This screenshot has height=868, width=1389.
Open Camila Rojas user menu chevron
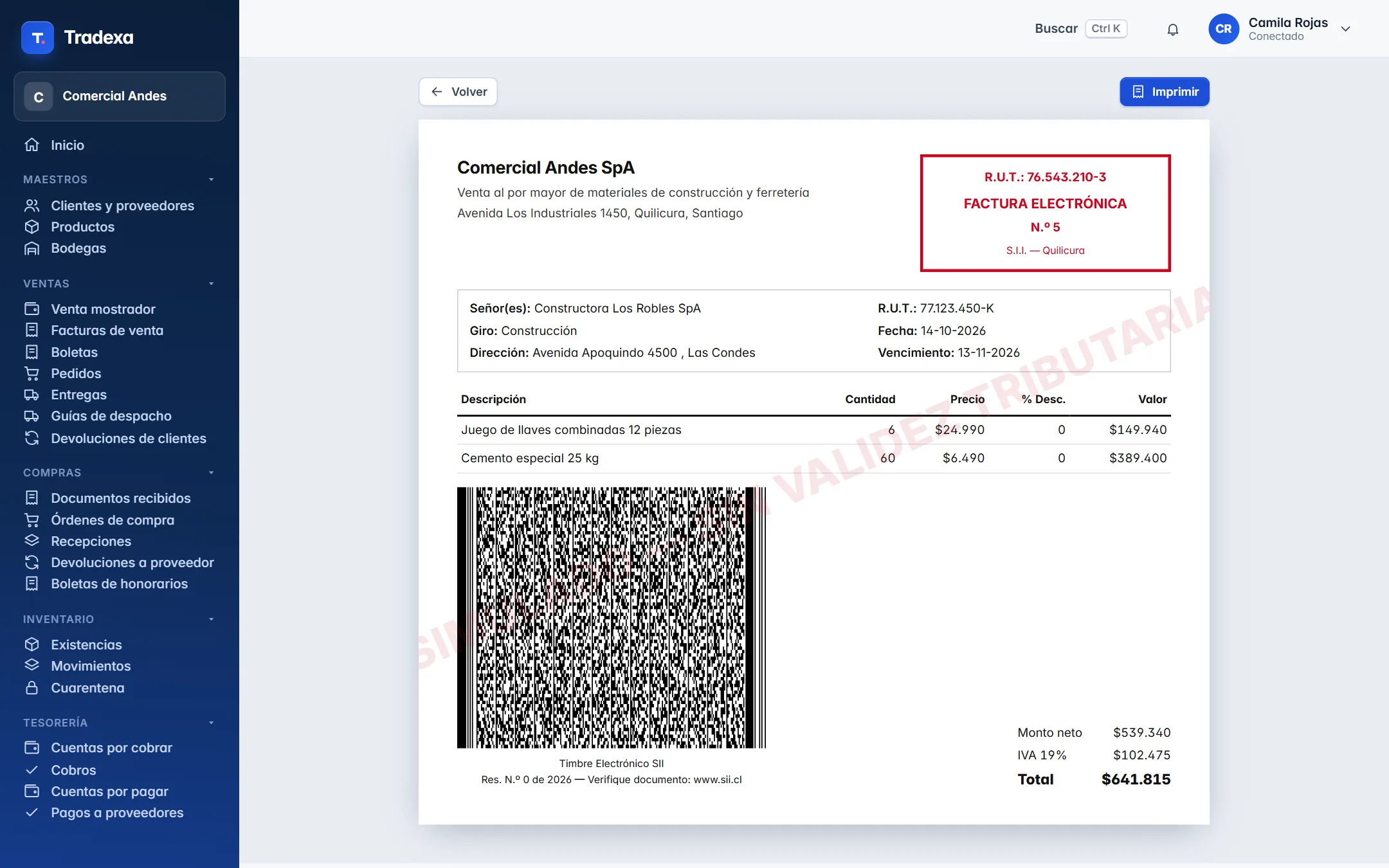coord(1345,29)
